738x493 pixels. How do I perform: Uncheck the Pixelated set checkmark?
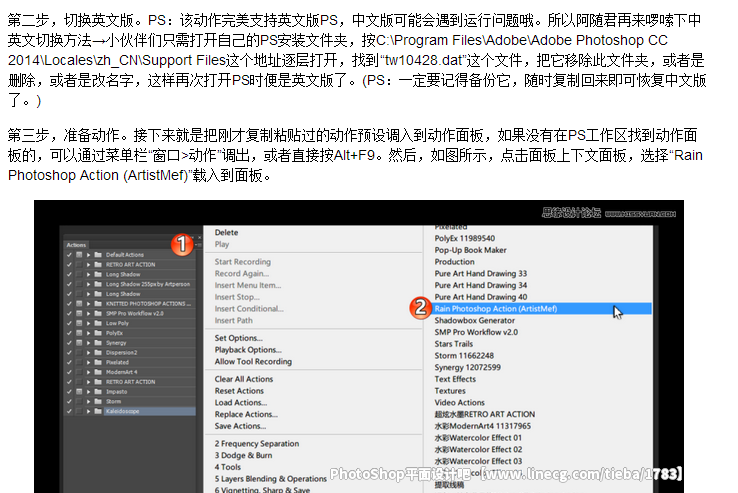pos(69,362)
